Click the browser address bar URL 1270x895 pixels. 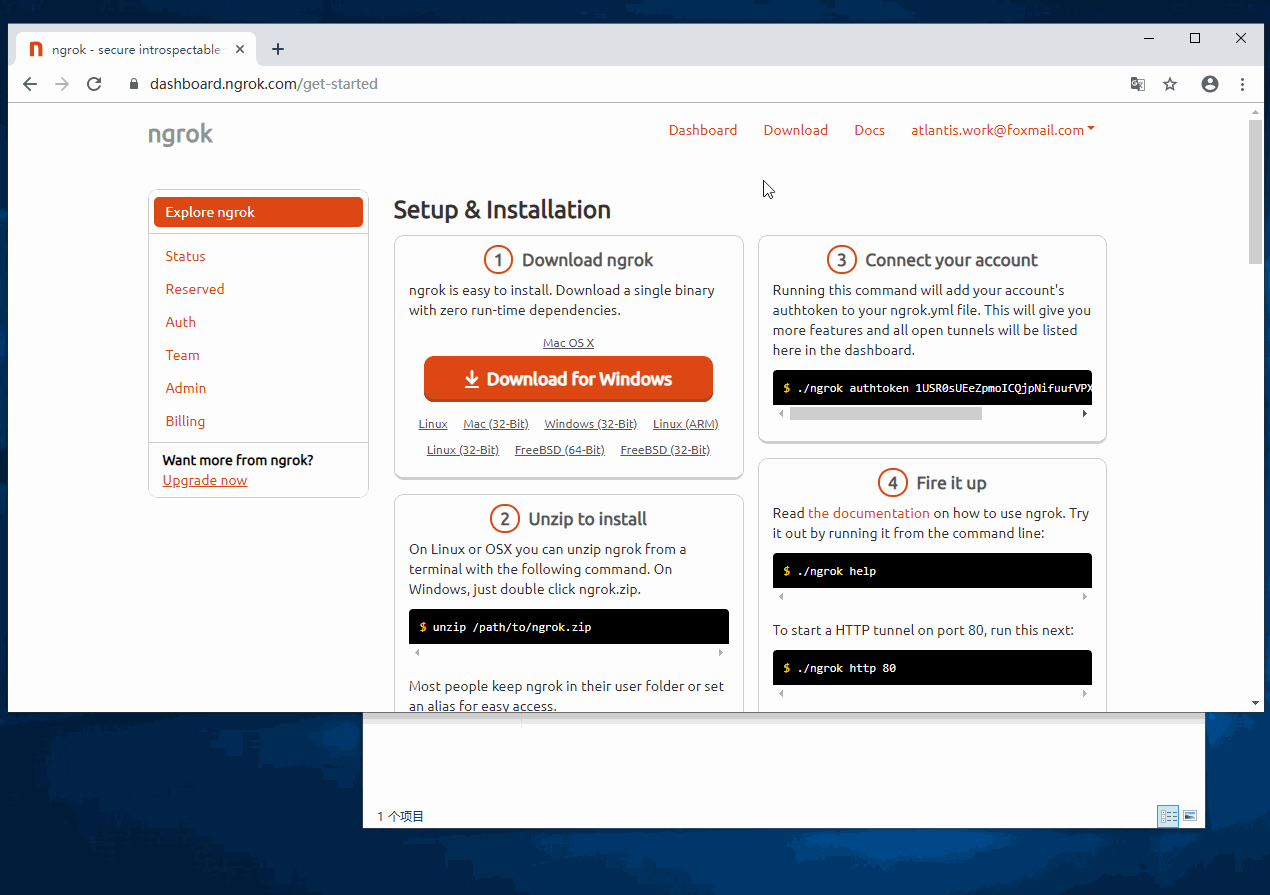pyautogui.click(x=264, y=84)
